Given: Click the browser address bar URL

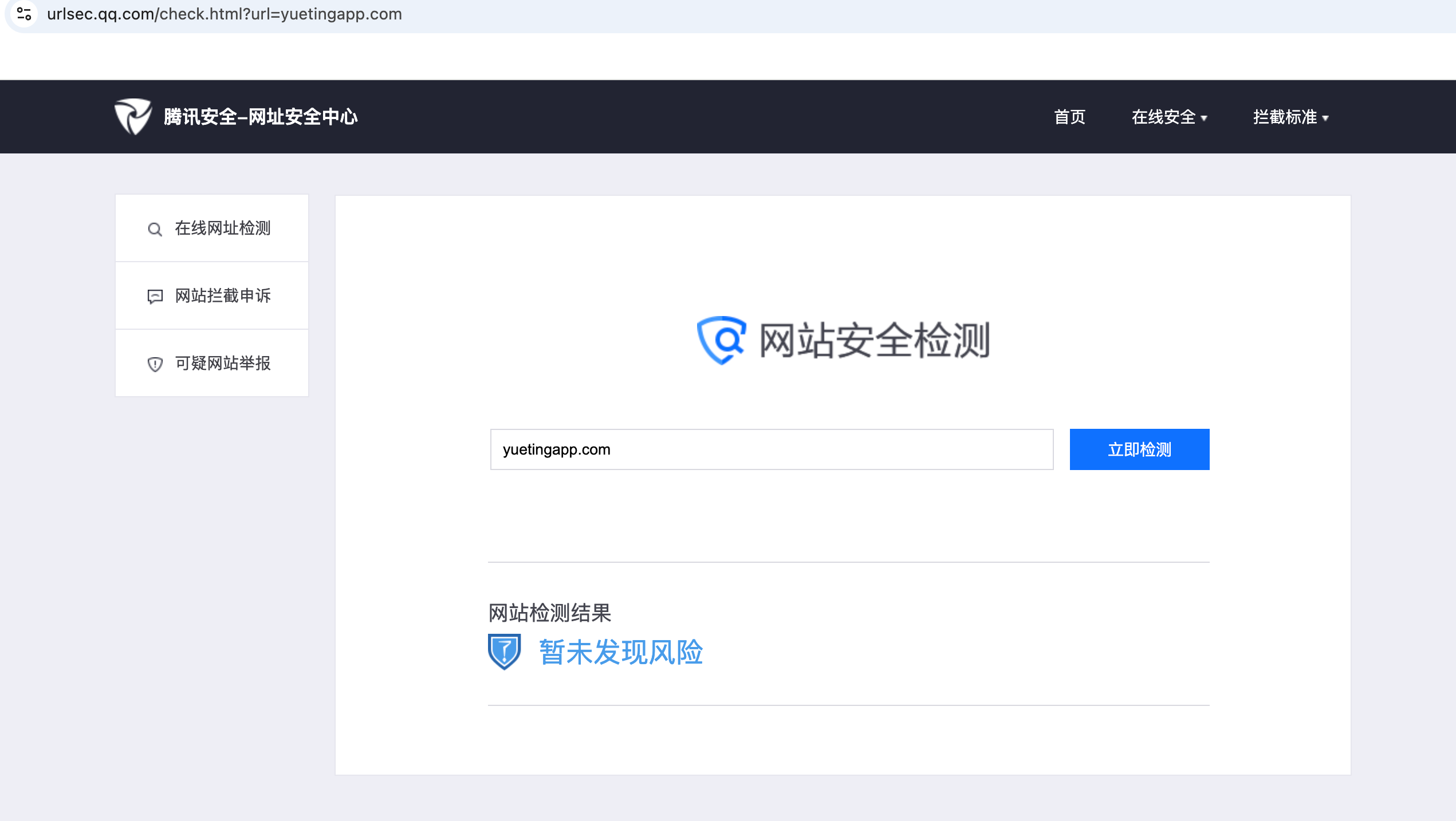Looking at the screenshot, I should coord(225,14).
